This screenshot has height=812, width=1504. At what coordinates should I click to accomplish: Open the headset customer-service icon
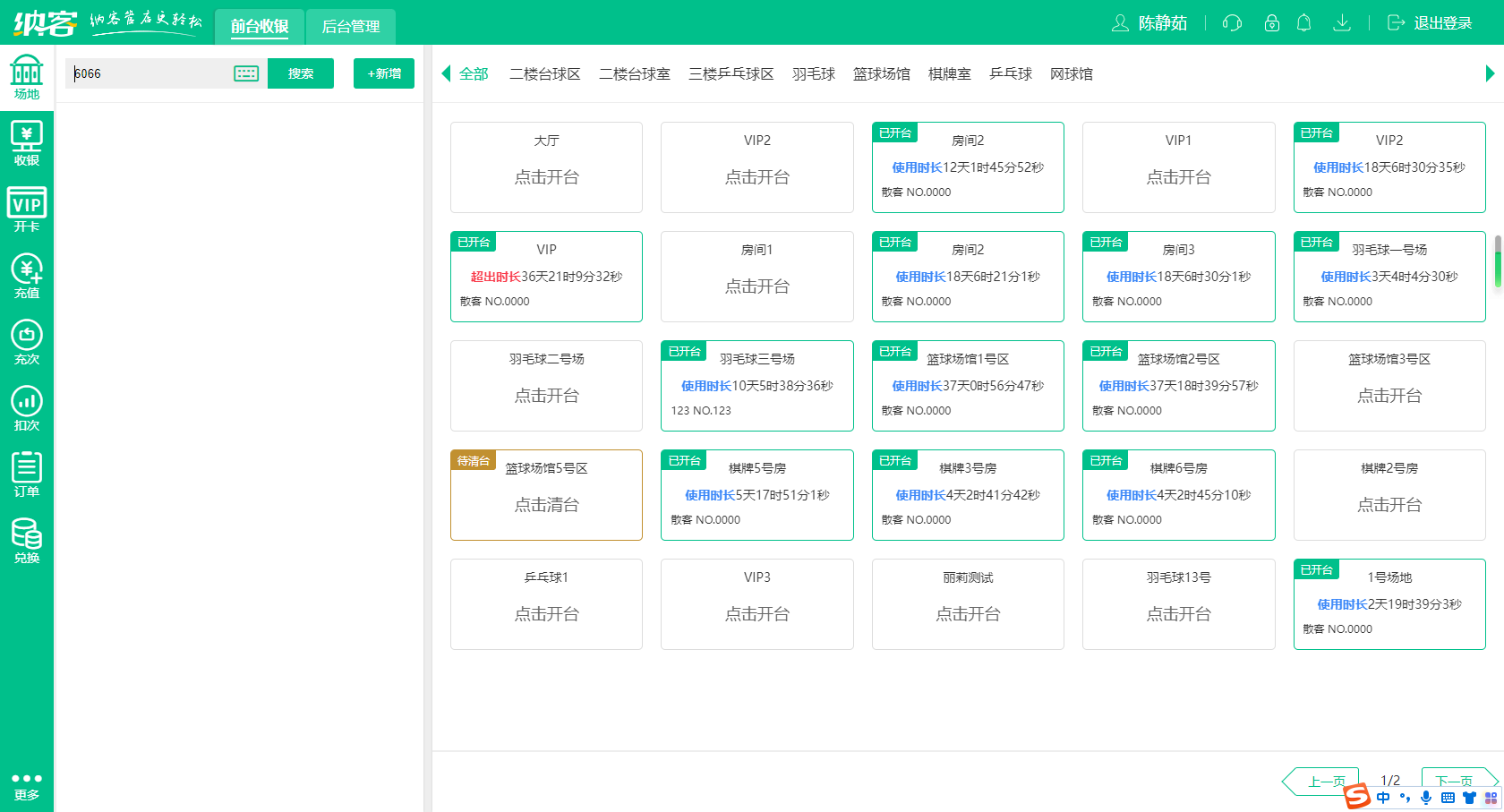pyautogui.click(x=1231, y=23)
